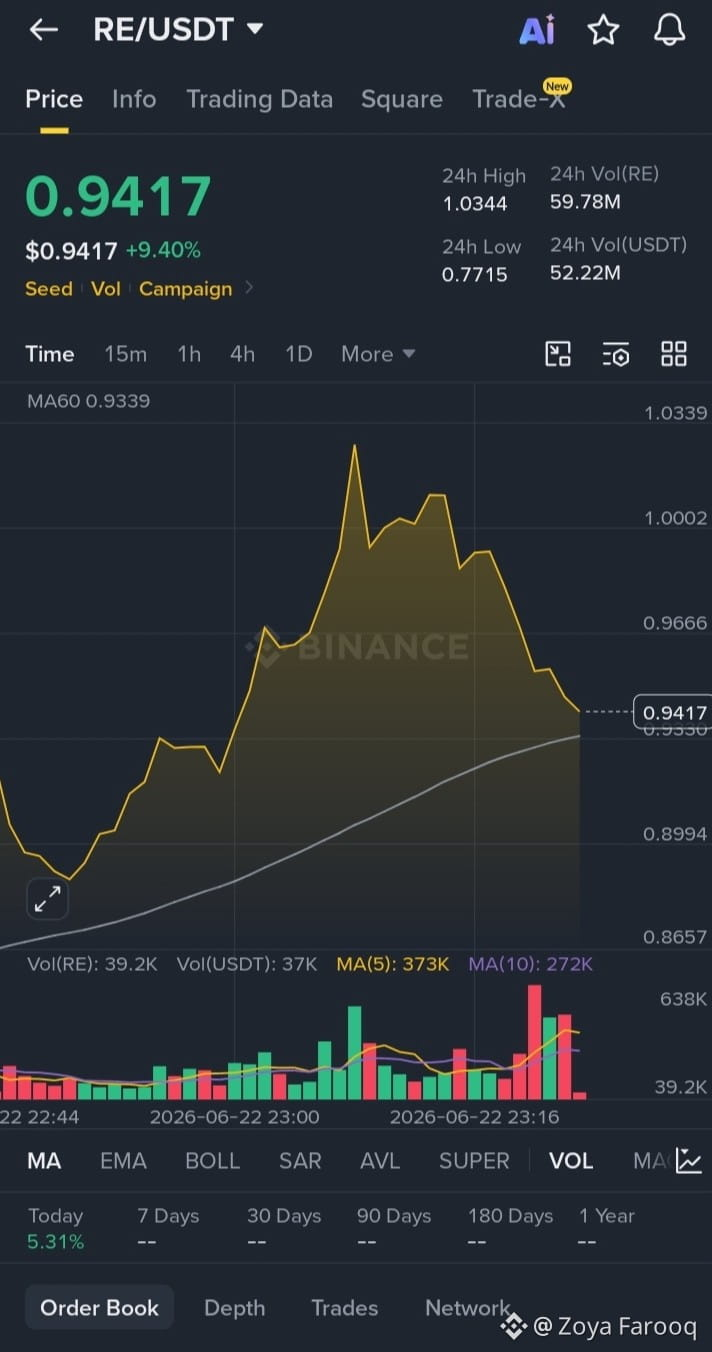The image size is (712, 1352).
Task: Add pair to favorites with star icon
Action: click(603, 30)
